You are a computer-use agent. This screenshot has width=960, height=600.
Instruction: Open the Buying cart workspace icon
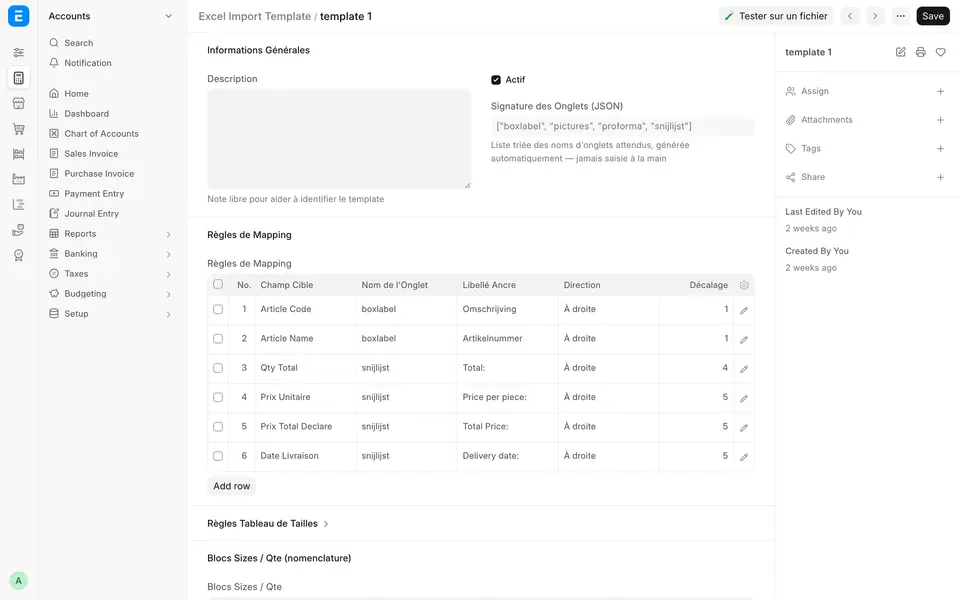tap(18, 129)
